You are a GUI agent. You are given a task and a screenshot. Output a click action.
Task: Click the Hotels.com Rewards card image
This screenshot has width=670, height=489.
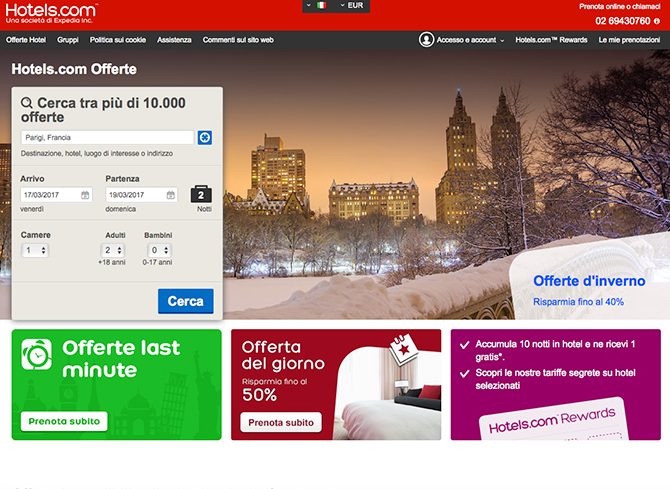click(553, 420)
